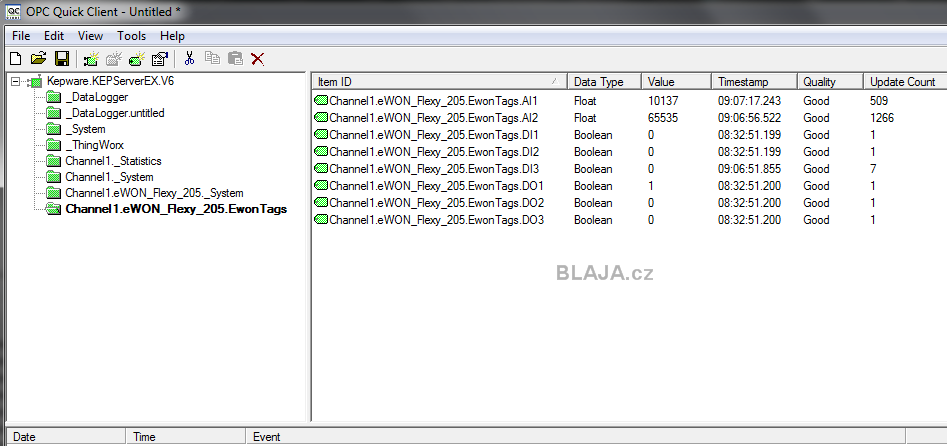Open the Properties toolbar icon
Viewport: 947px width, 446px height.
point(160,59)
